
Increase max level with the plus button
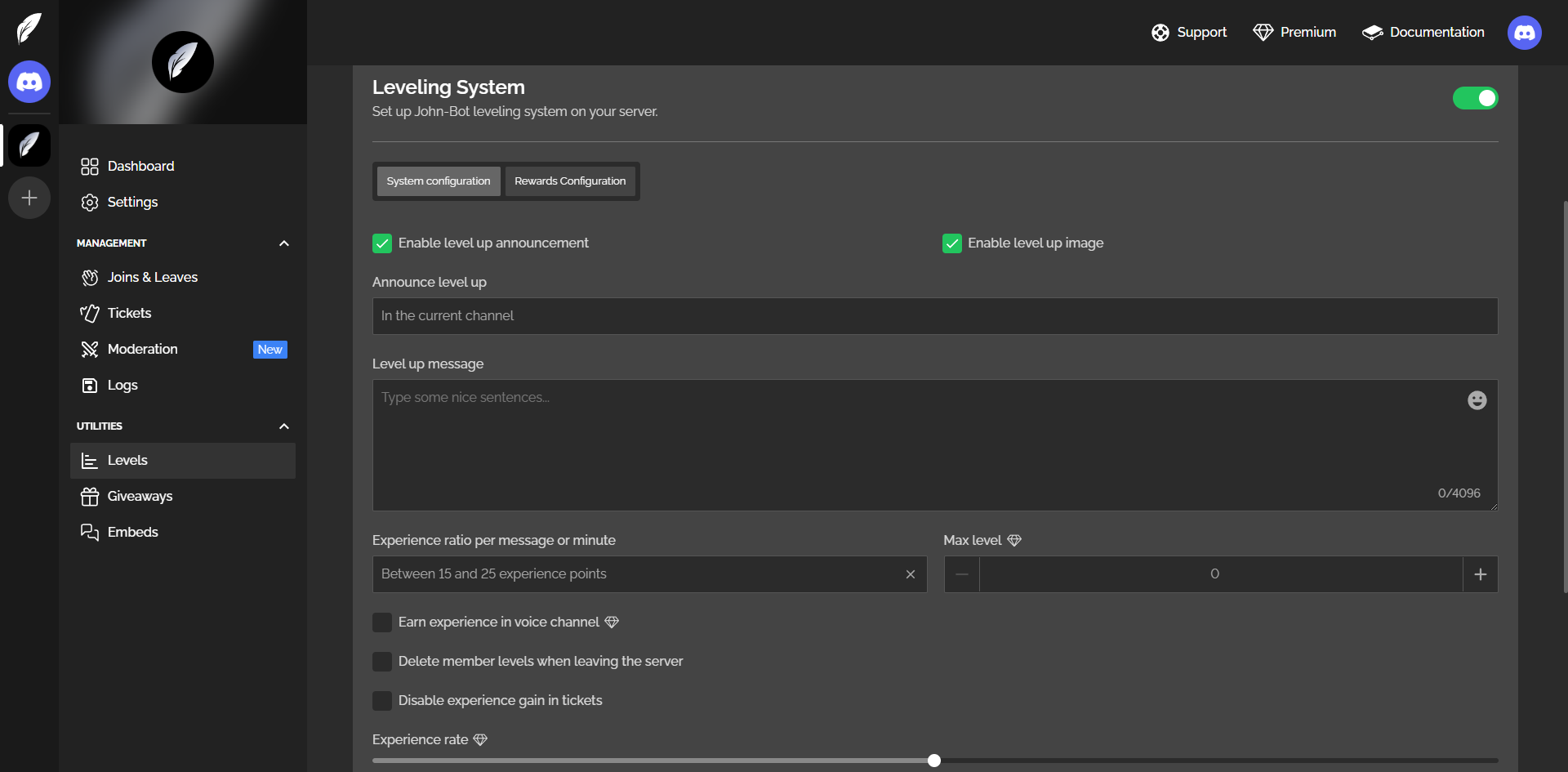(1480, 574)
